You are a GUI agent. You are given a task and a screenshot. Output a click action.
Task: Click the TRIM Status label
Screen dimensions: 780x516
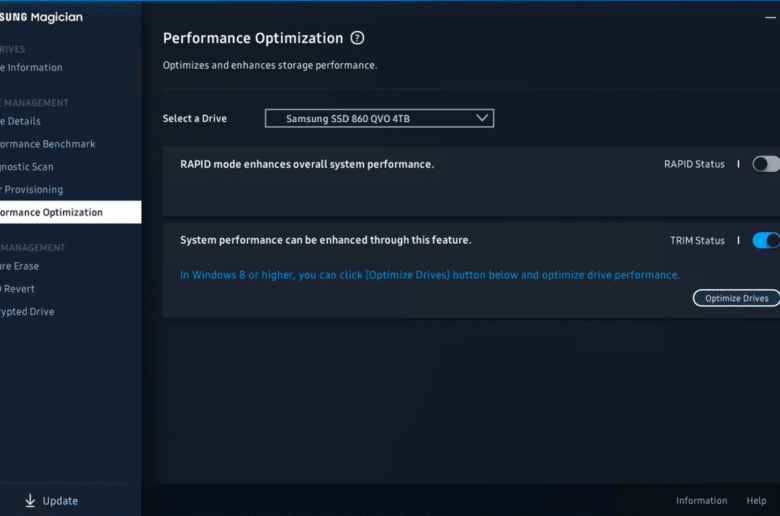coord(697,240)
